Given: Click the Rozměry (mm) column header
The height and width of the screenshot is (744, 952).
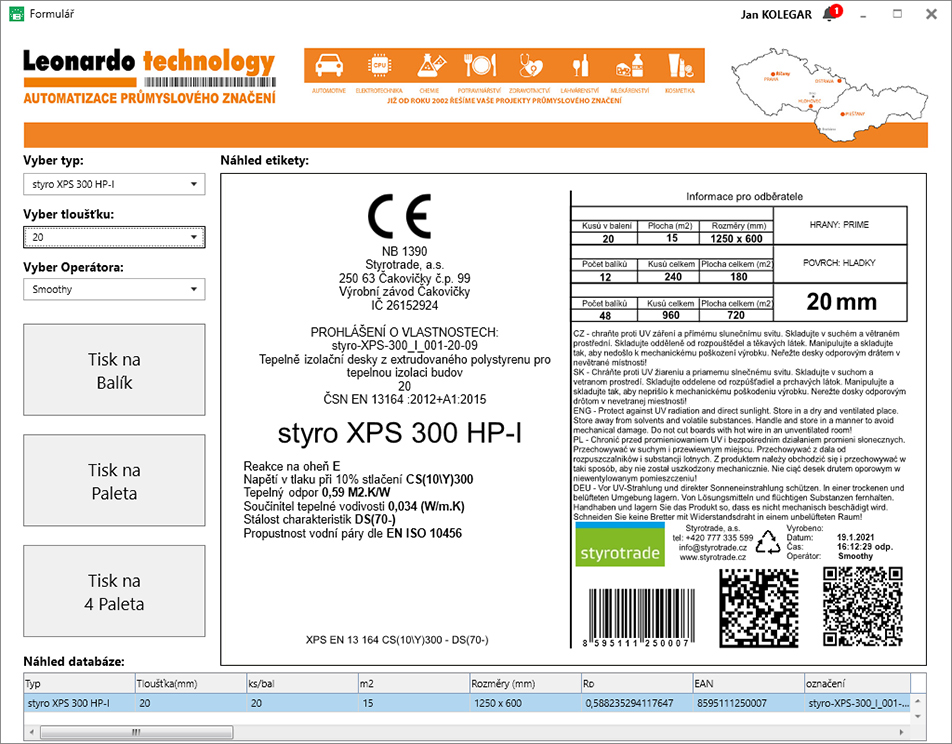Looking at the screenshot, I should pyautogui.click(x=525, y=683).
